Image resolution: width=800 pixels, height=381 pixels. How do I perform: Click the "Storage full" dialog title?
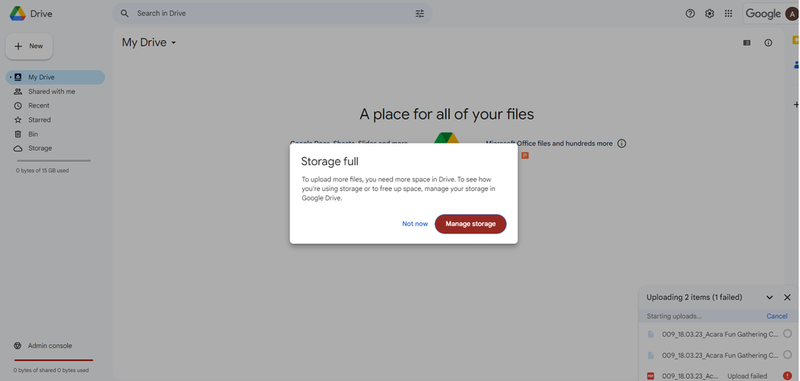tap(330, 162)
